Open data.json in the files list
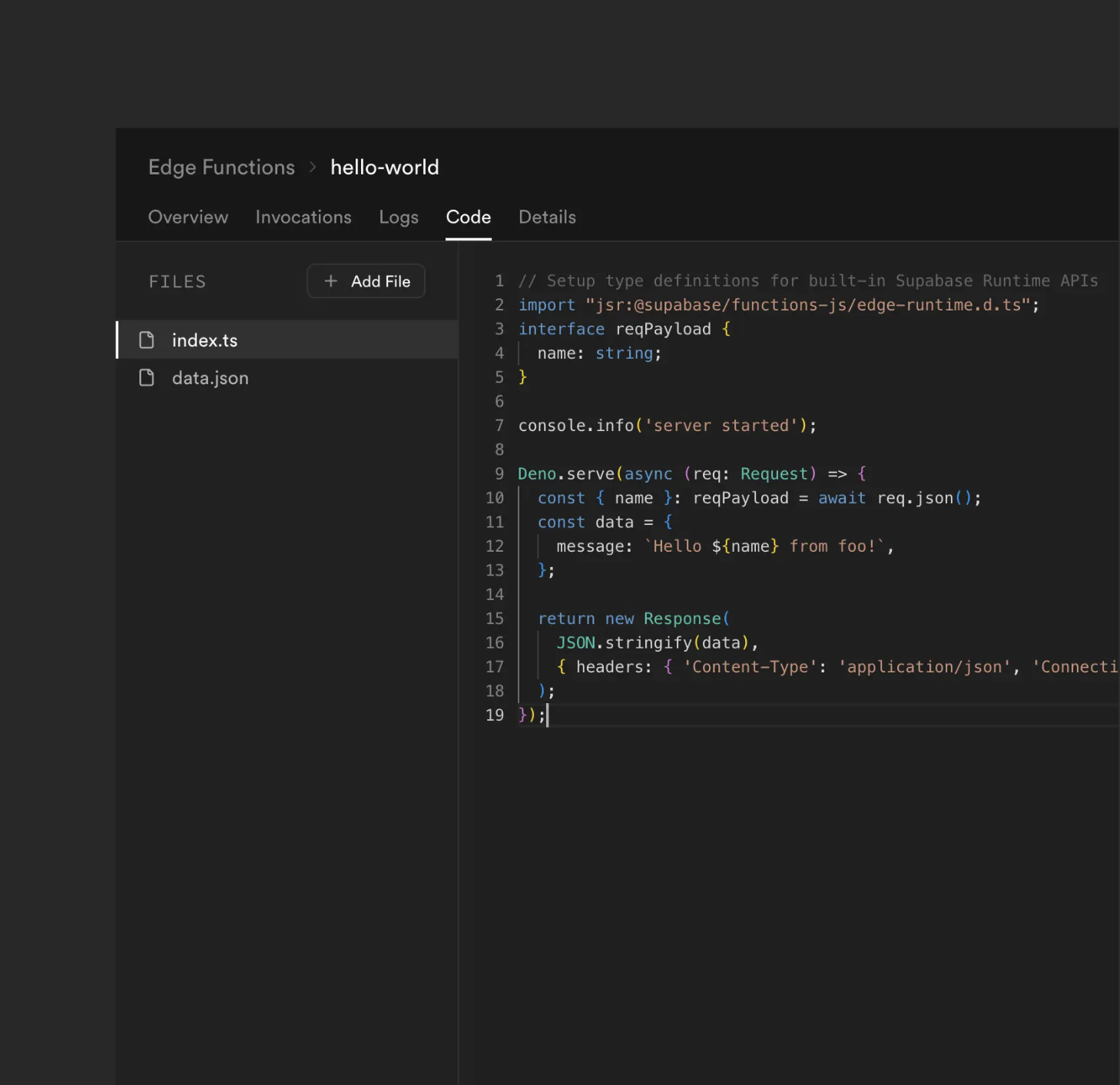The height and width of the screenshot is (1085, 1120). pyautogui.click(x=287, y=377)
